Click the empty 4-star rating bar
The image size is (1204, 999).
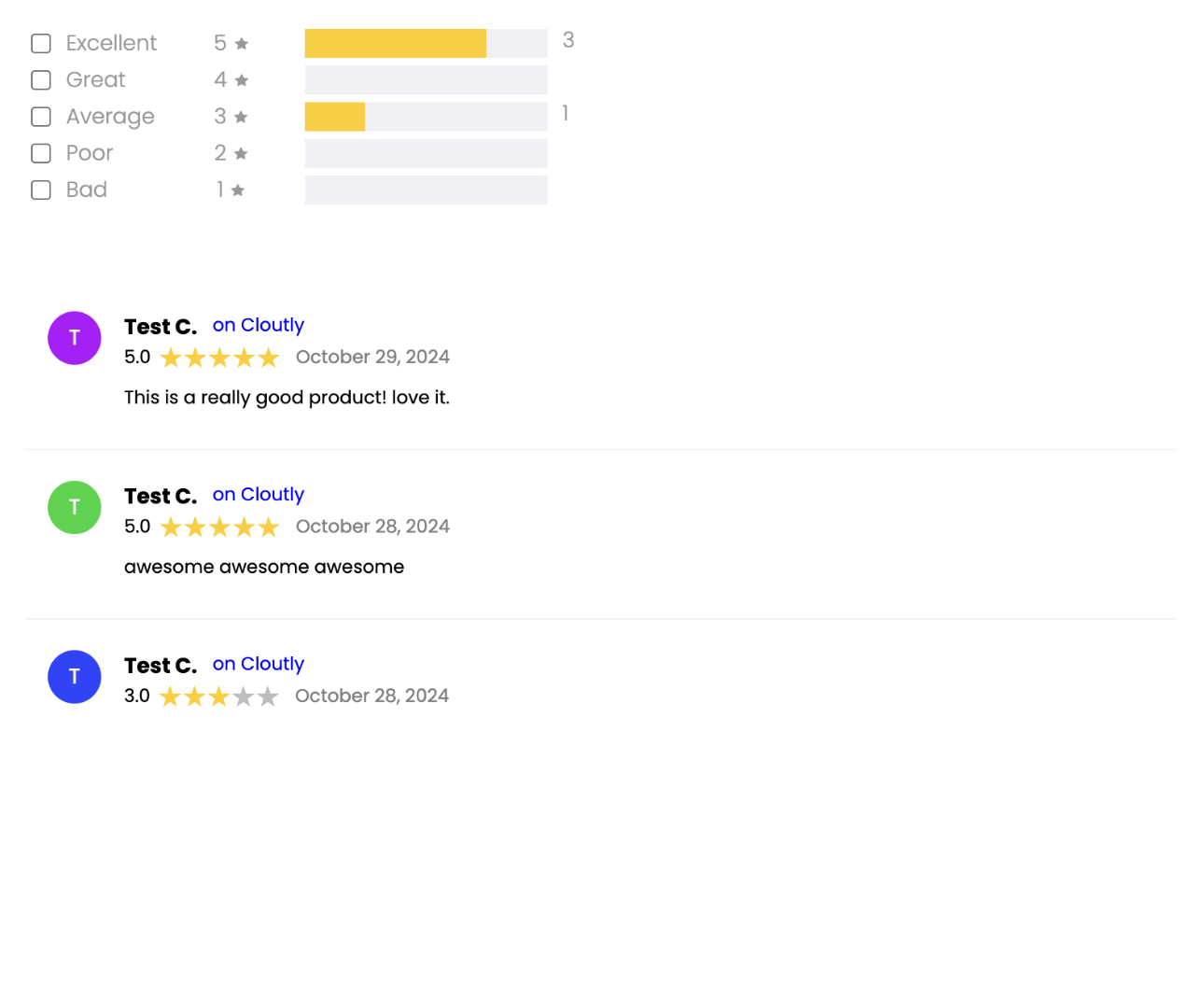click(x=426, y=80)
